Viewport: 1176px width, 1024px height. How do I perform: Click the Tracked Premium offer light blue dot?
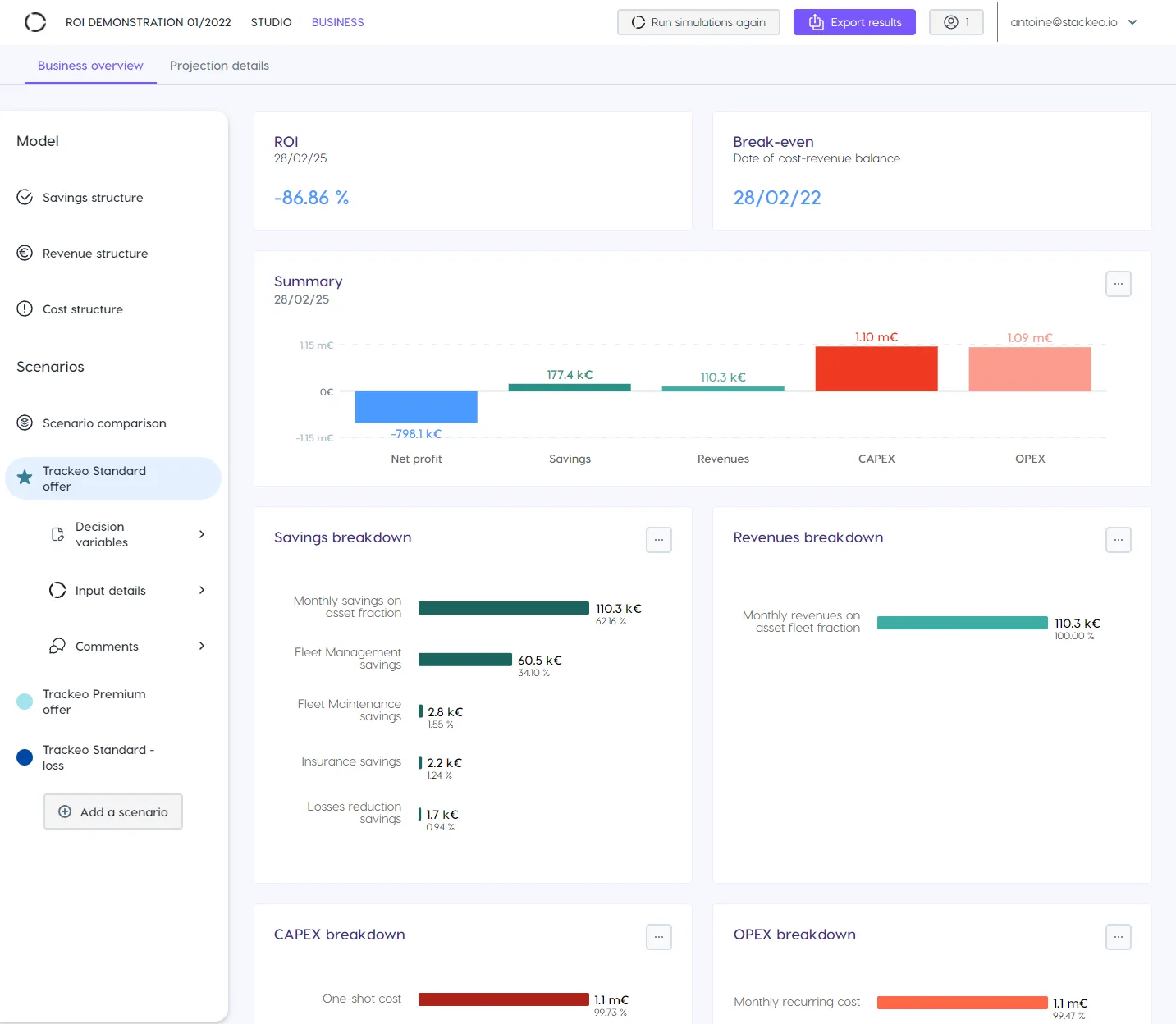coord(25,702)
